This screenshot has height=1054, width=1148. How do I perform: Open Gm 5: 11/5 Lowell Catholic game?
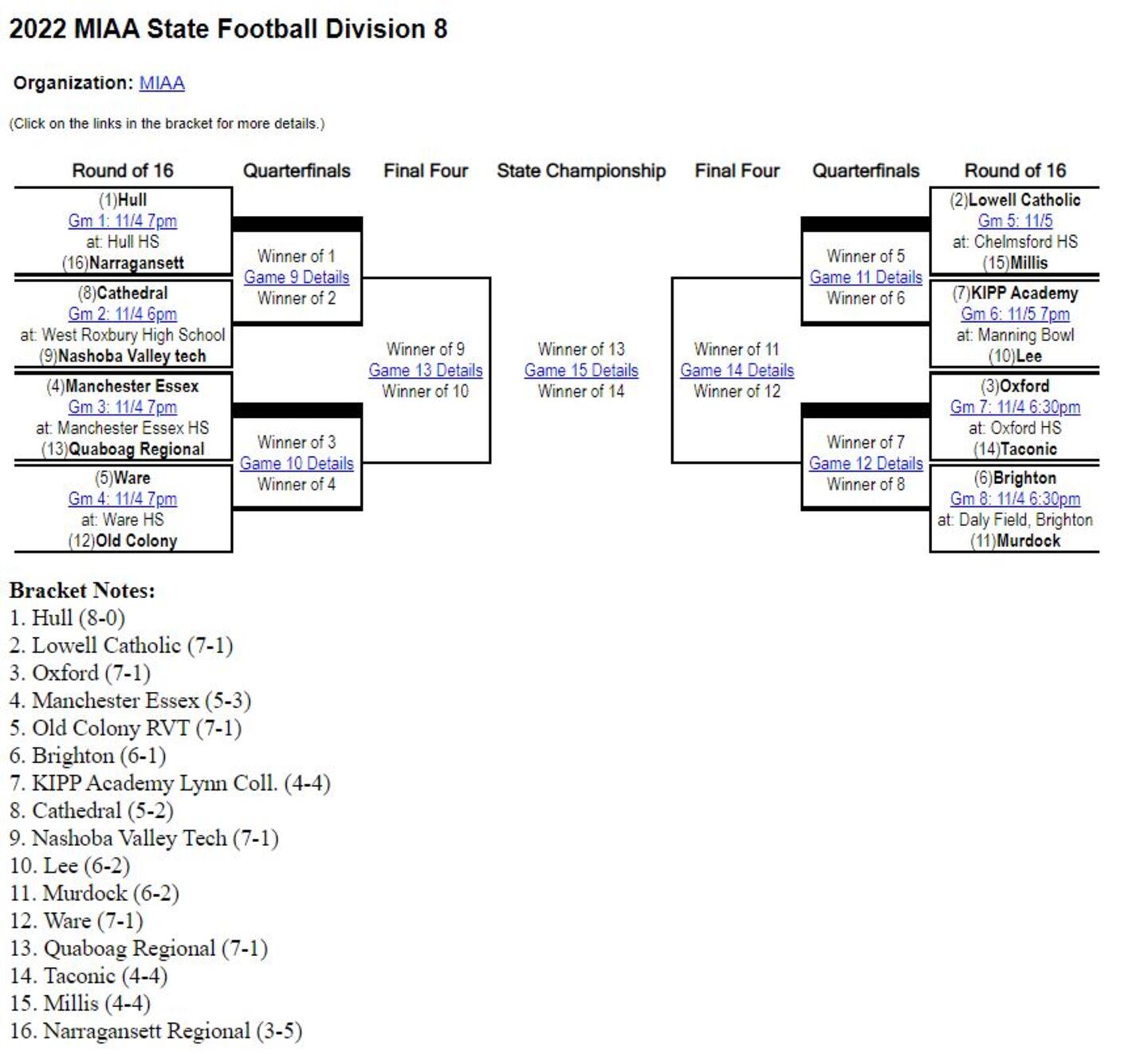[x=1015, y=221]
